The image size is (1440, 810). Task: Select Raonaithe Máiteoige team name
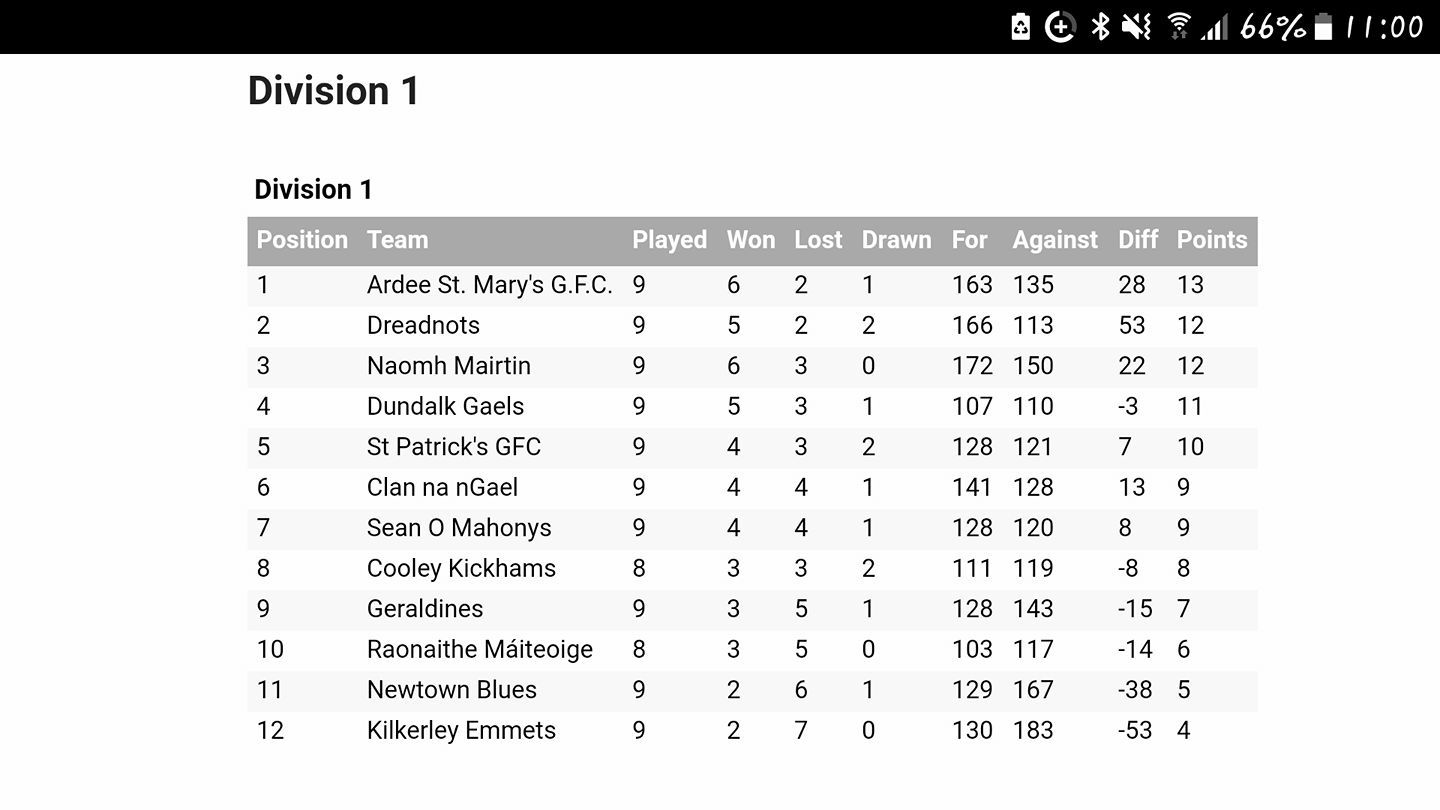click(480, 650)
